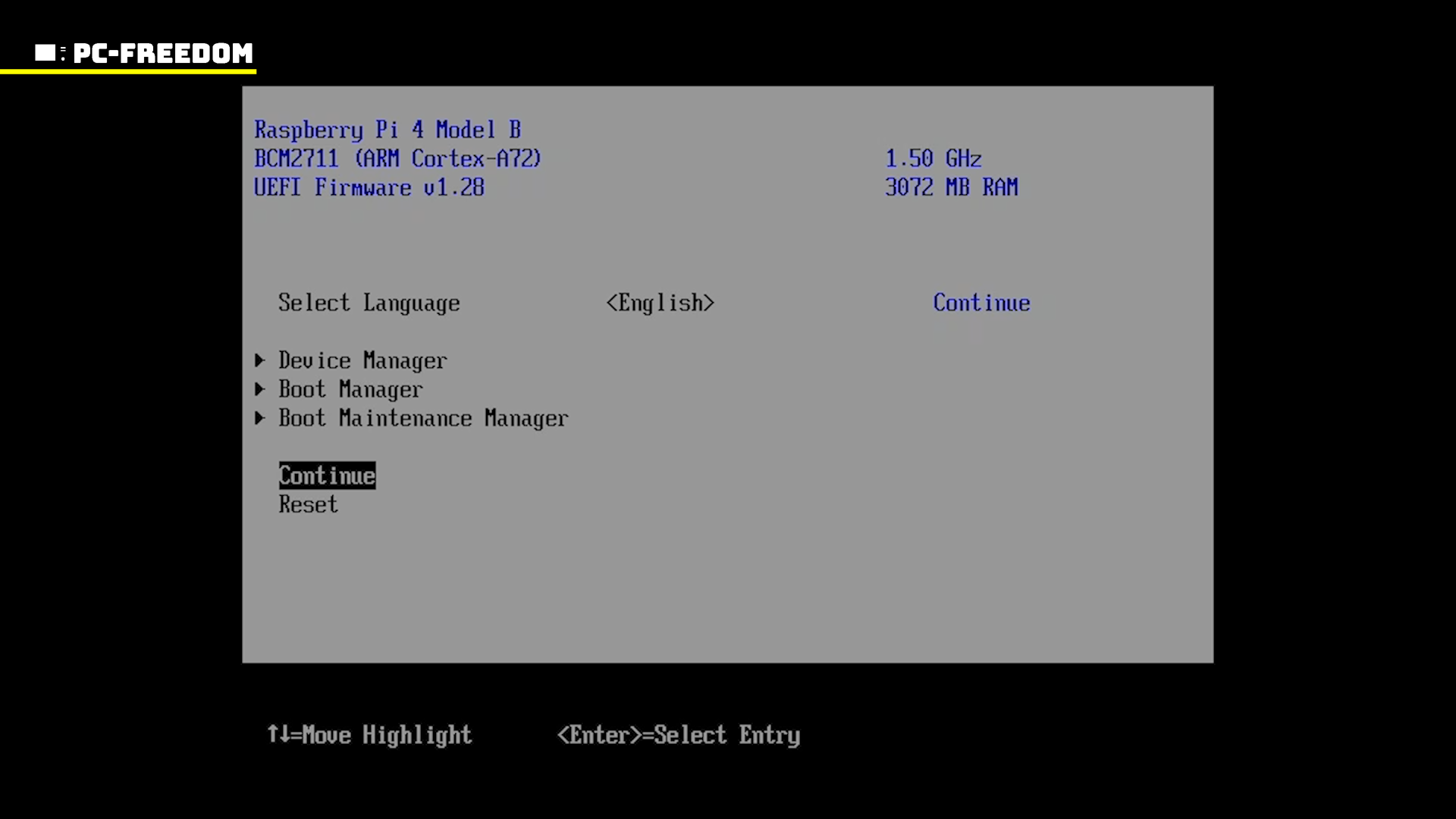
Task: Open the English language selector
Action: coord(660,303)
